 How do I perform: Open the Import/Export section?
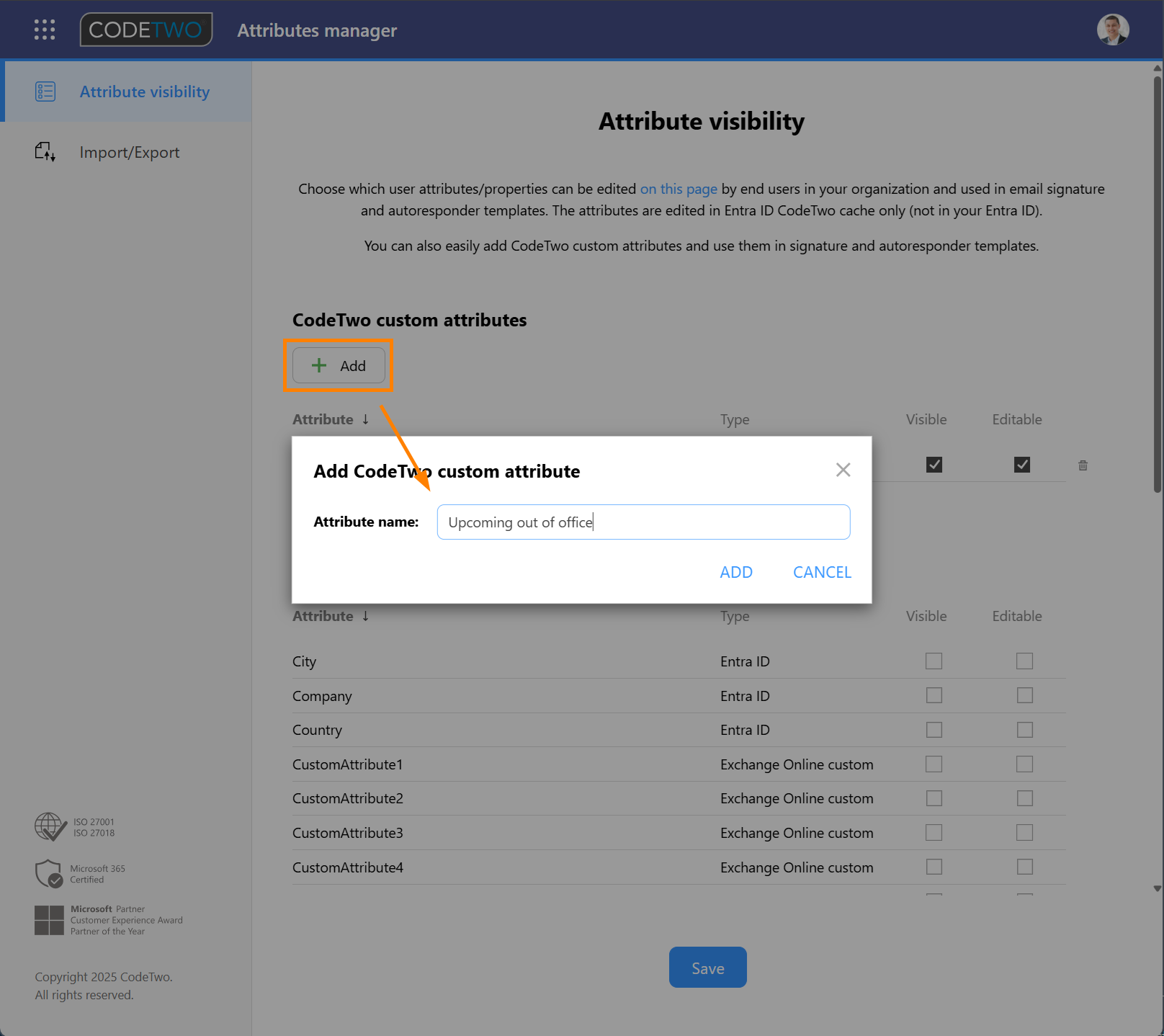(130, 152)
